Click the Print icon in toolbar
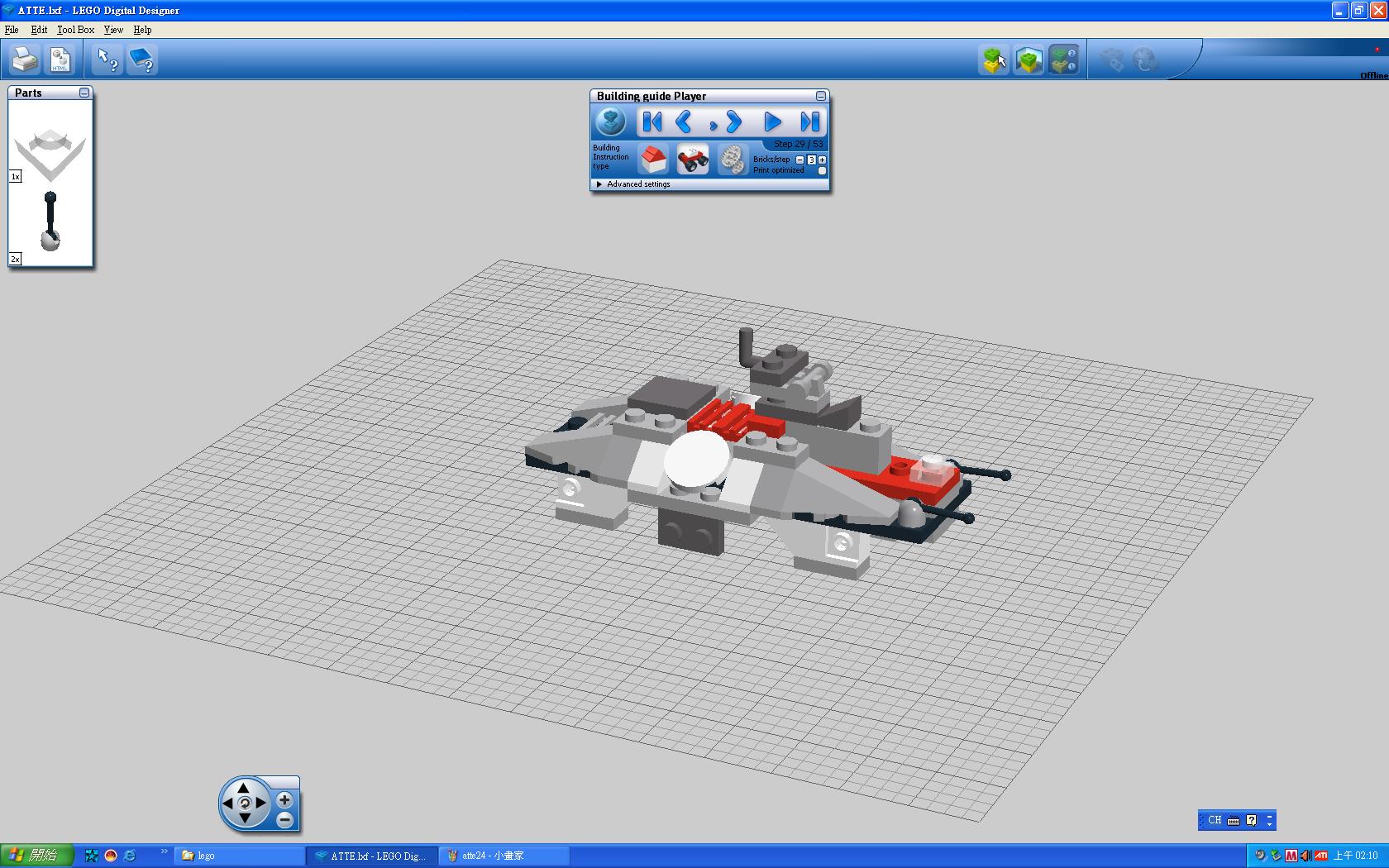 (x=25, y=60)
